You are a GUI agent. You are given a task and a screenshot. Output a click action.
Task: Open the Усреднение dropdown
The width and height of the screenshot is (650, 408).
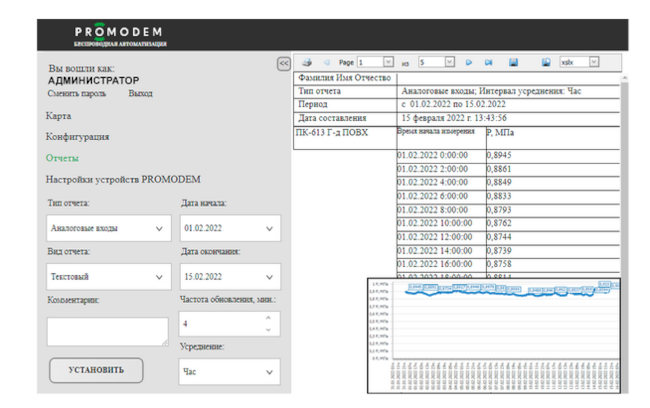click(x=230, y=372)
